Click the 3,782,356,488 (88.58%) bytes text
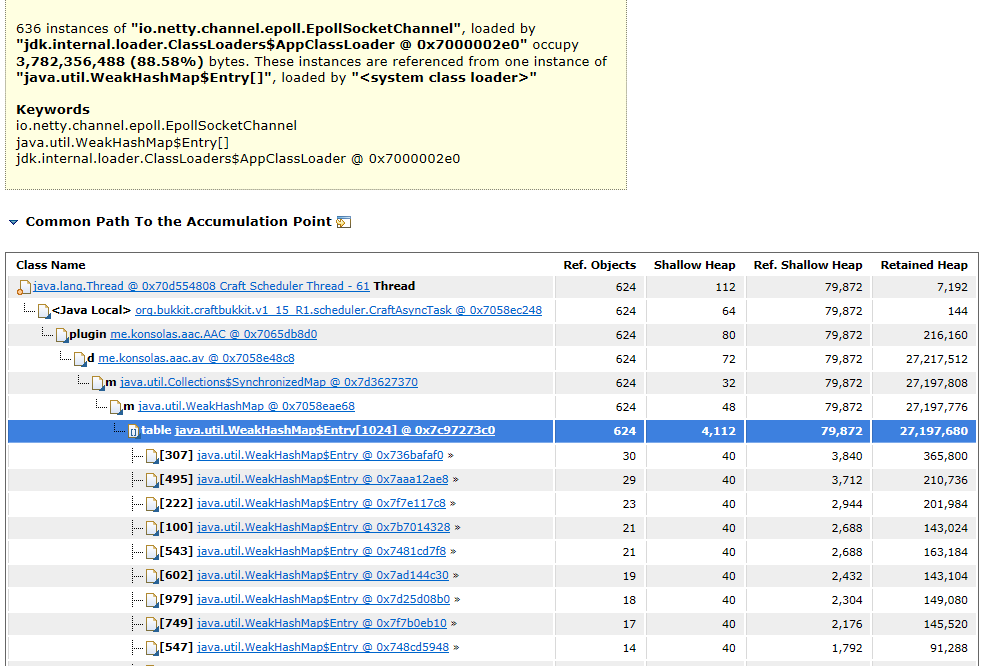 (x=110, y=62)
